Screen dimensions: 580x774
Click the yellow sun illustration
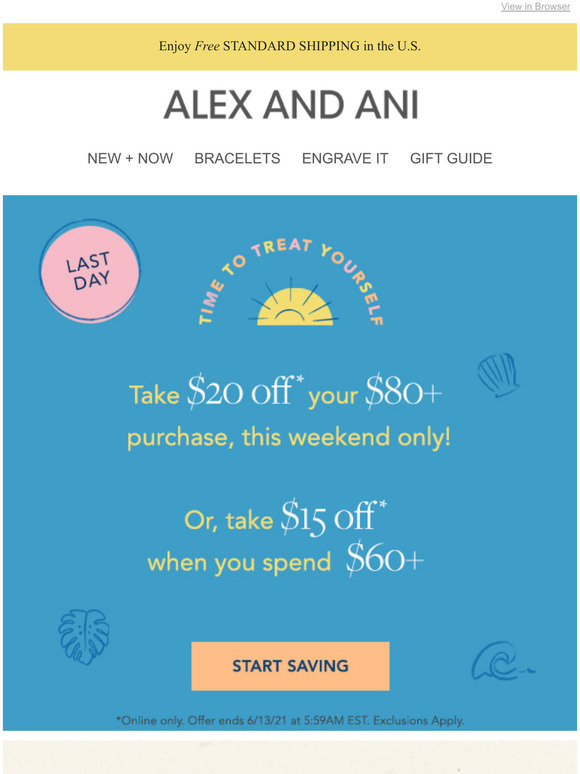[x=295, y=302]
